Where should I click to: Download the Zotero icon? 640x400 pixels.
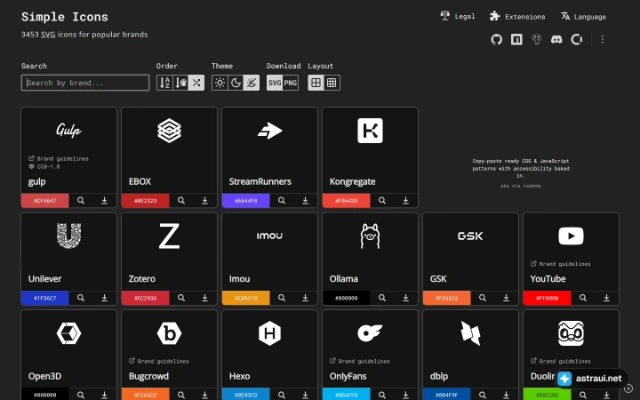coord(205,298)
